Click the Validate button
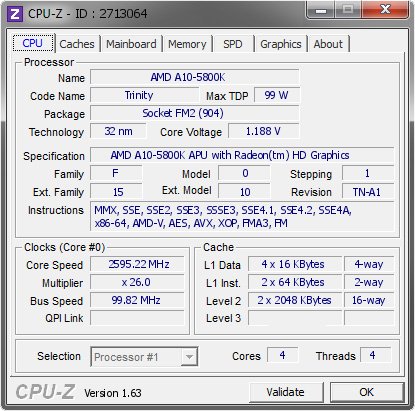 coord(286,392)
